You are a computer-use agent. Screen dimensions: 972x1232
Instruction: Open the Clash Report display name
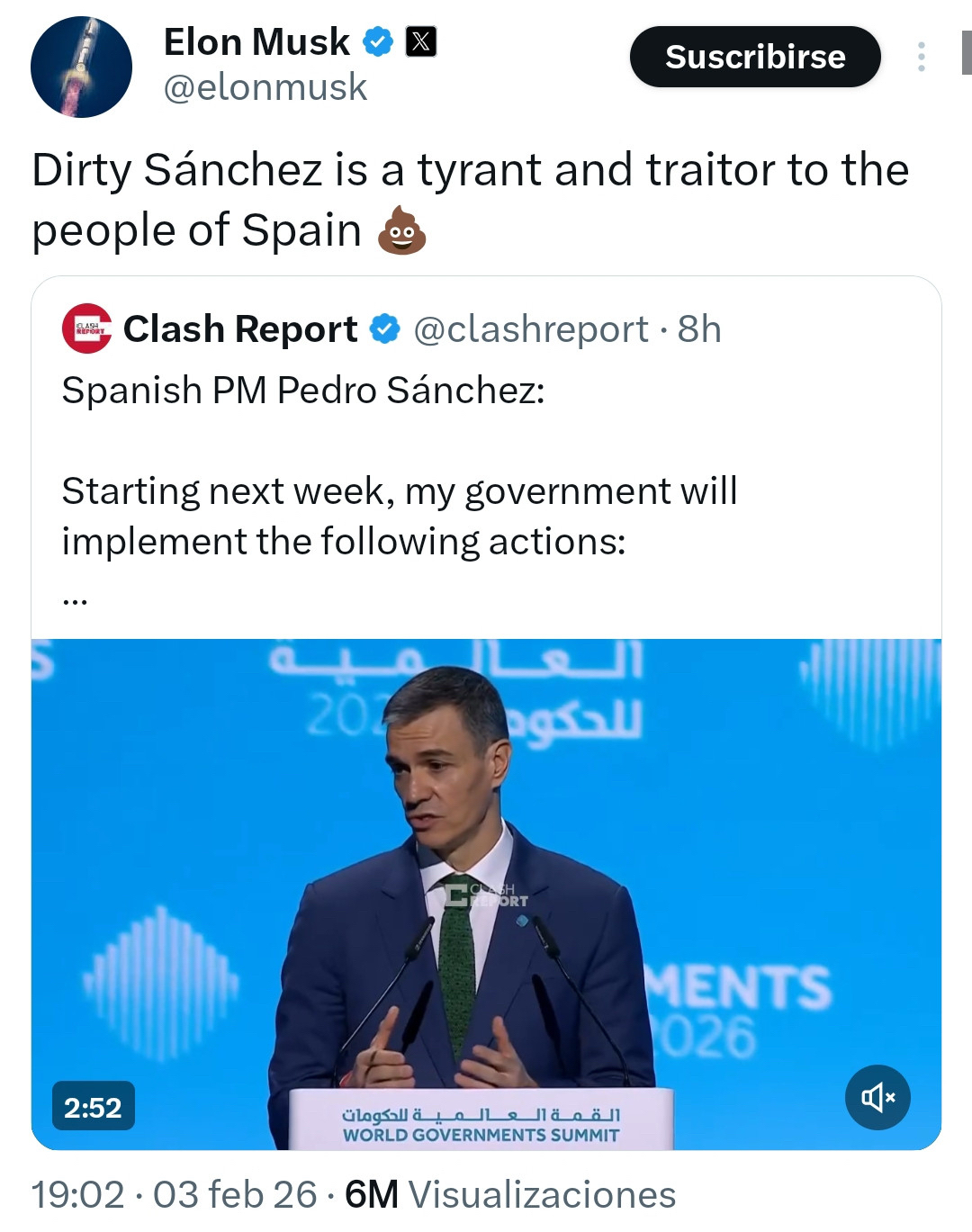pos(240,329)
